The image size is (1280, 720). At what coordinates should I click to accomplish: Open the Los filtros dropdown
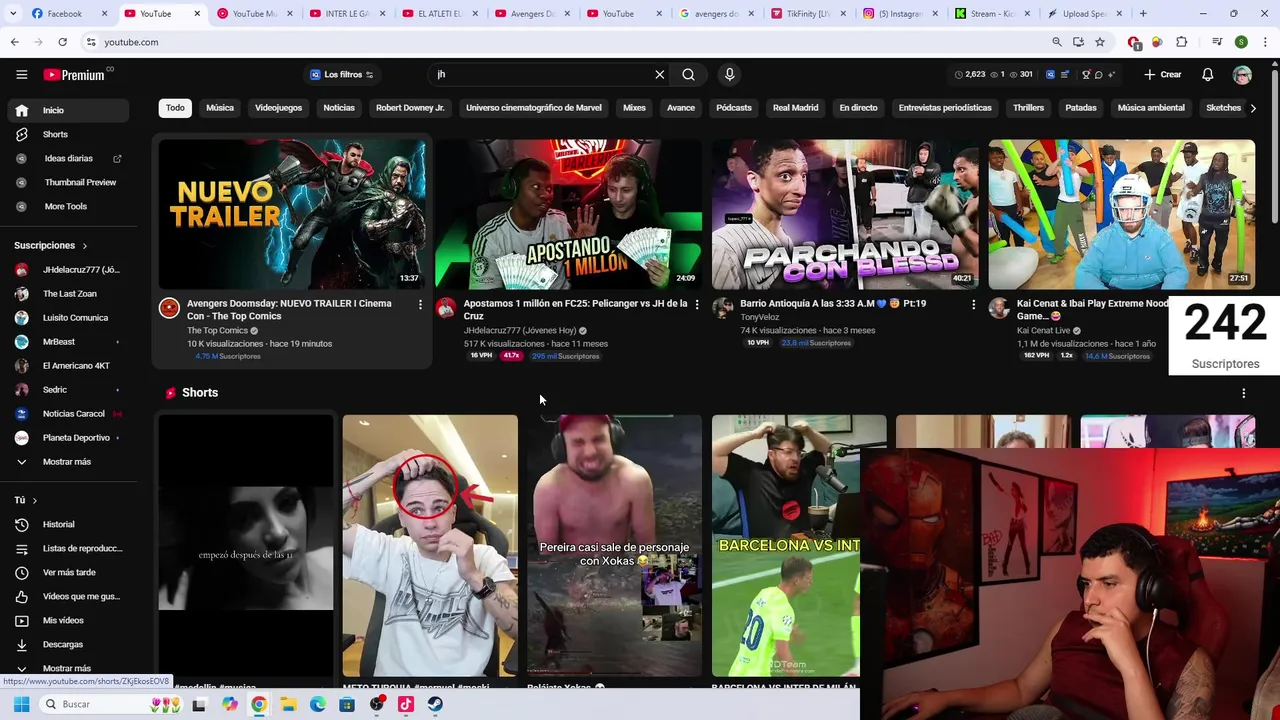pyautogui.click(x=341, y=75)
